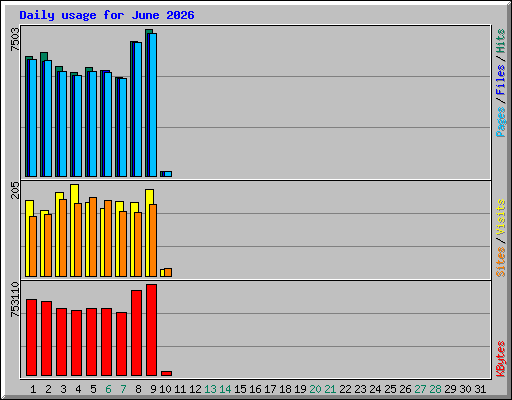512x400 pixels.
Task: Select the day 9 cyan pages bar
Action: tap(153, 105)
